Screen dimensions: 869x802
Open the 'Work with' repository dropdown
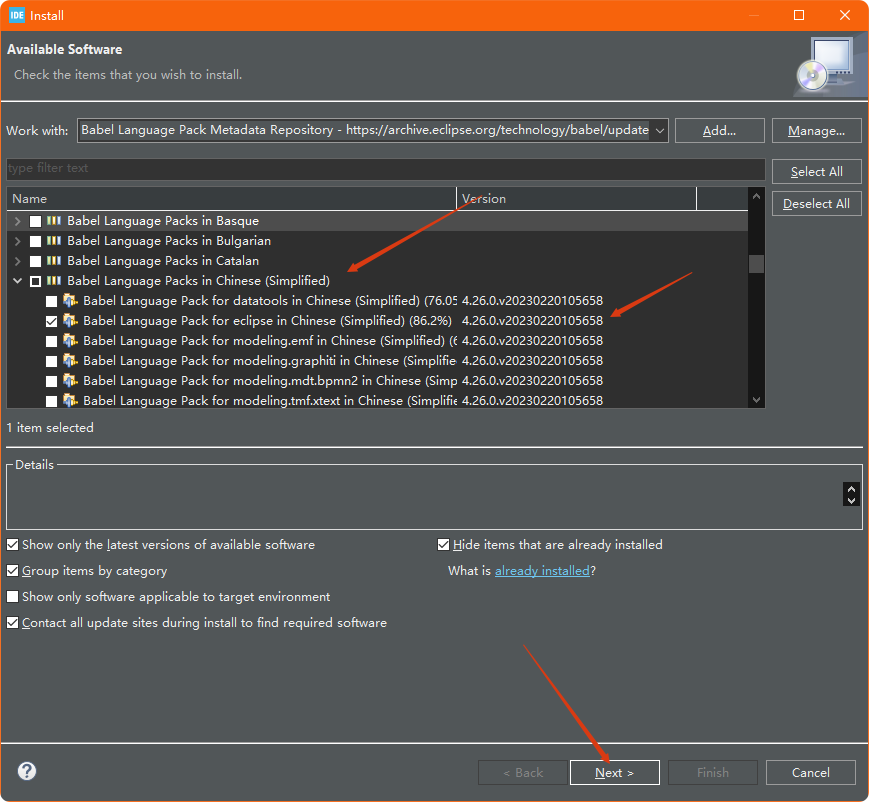pyautogui.click(x=658, y=130)
